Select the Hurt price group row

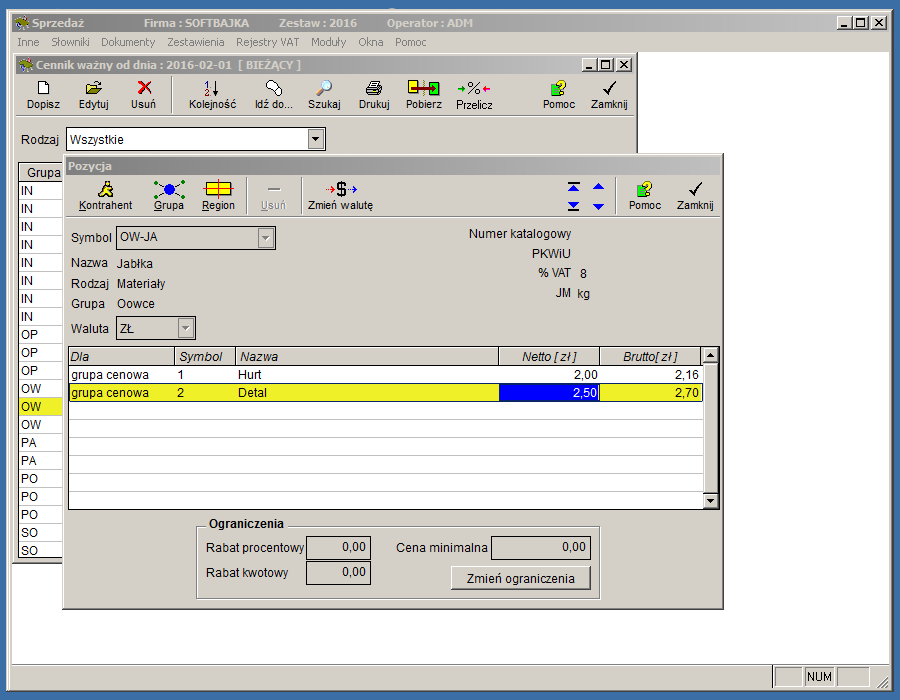[385, 375]
